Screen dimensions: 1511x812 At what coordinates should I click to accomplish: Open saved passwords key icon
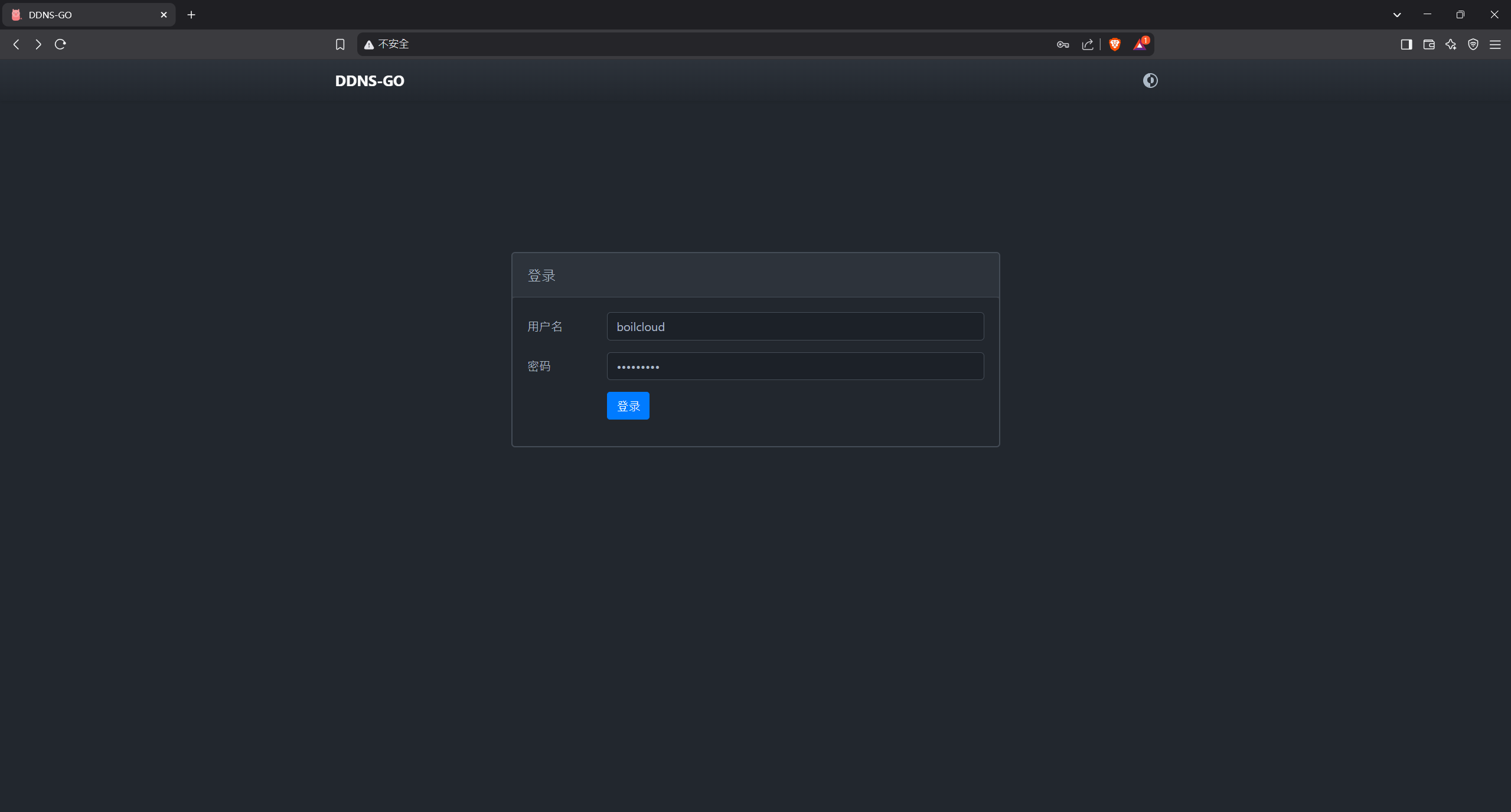coord(1063,44)
